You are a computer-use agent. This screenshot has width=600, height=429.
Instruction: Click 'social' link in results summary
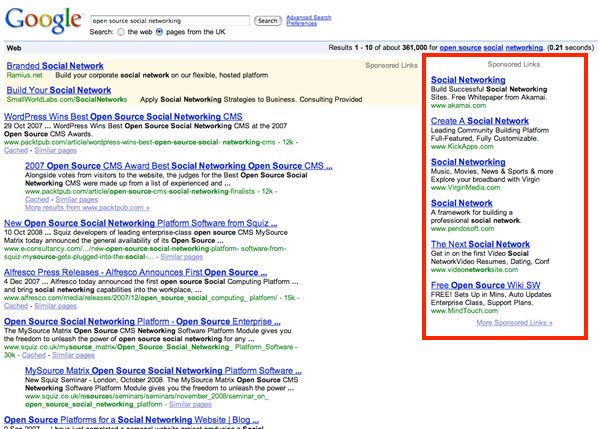point(493,48)
